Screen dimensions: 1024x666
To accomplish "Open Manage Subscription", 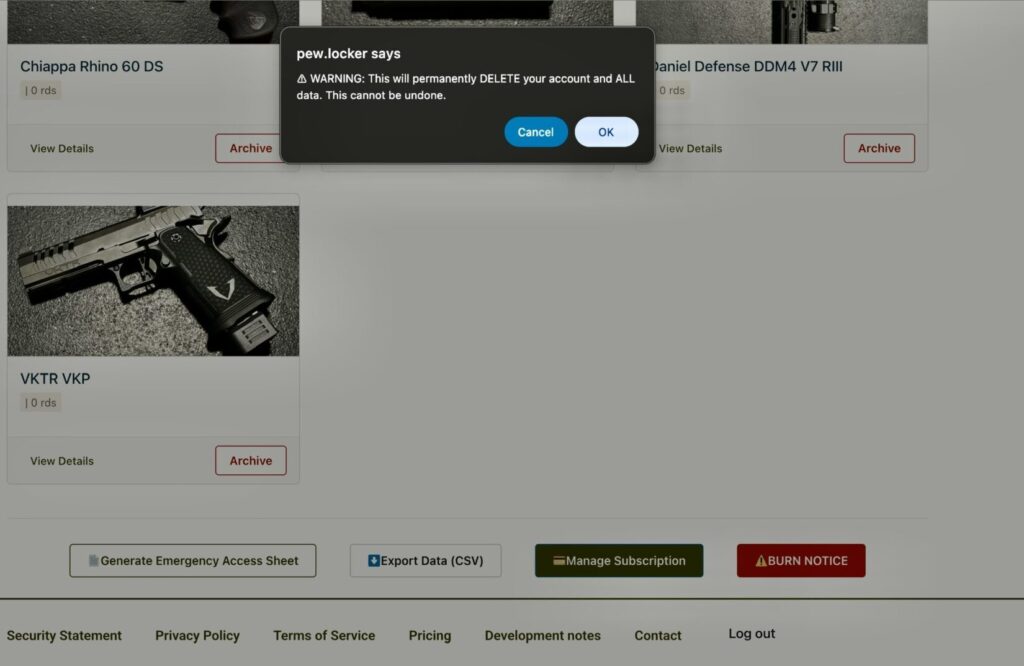I will pyautogui.click(x=619, y=560).
